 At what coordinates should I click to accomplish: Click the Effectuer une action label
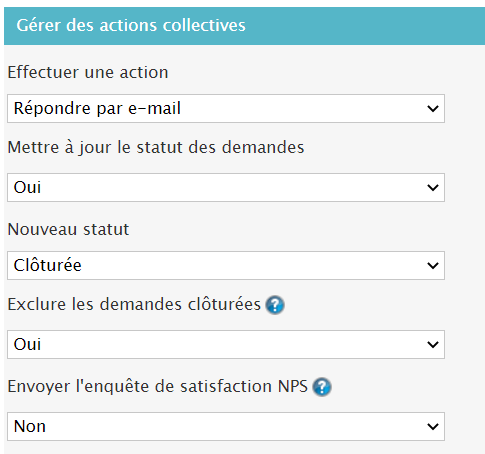click(x=88, y=72)
